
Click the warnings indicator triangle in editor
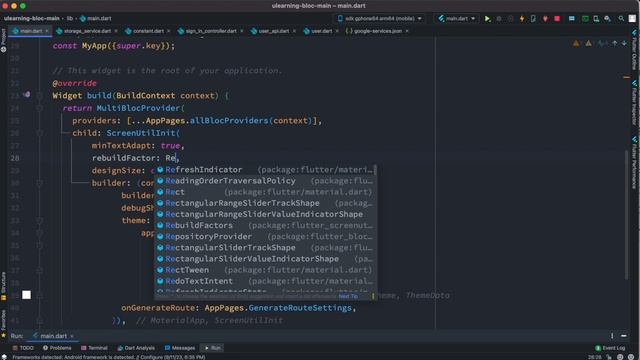(576, 43)
